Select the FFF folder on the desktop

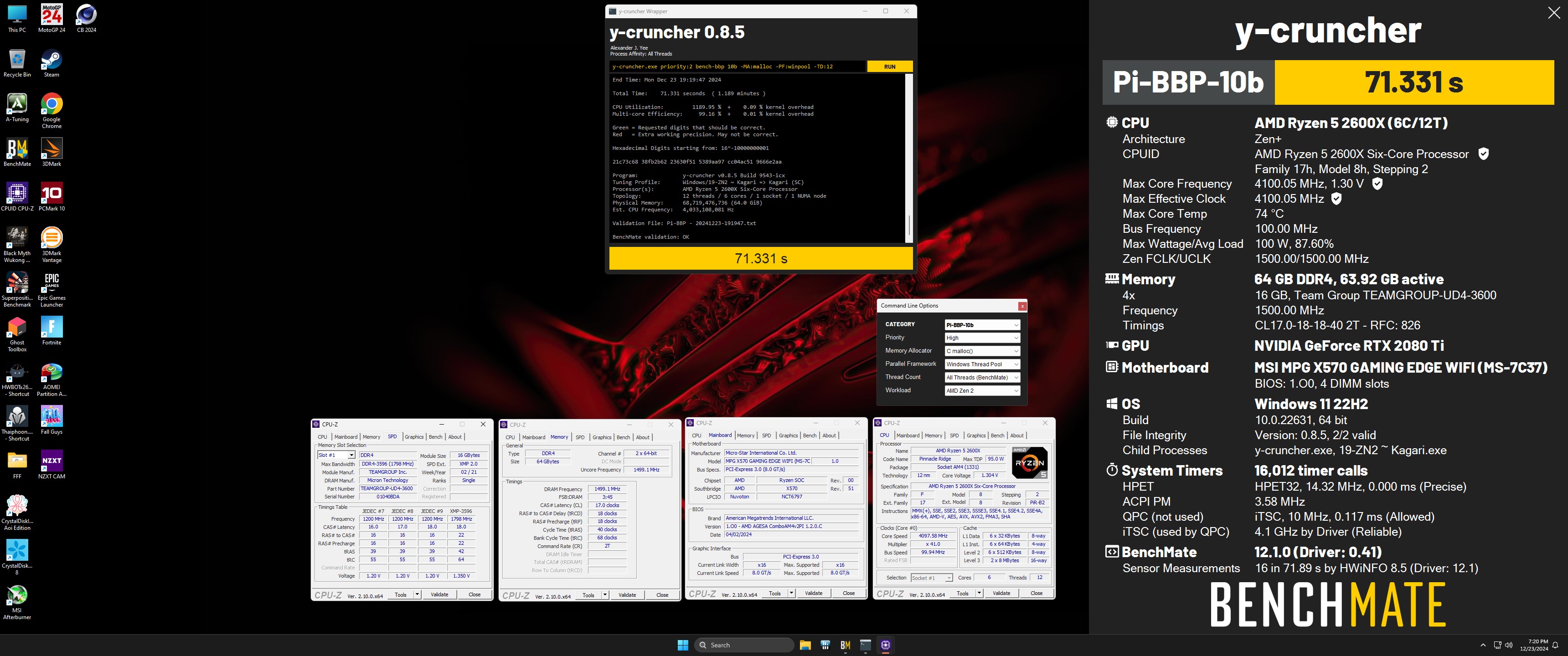click(17, 464)
